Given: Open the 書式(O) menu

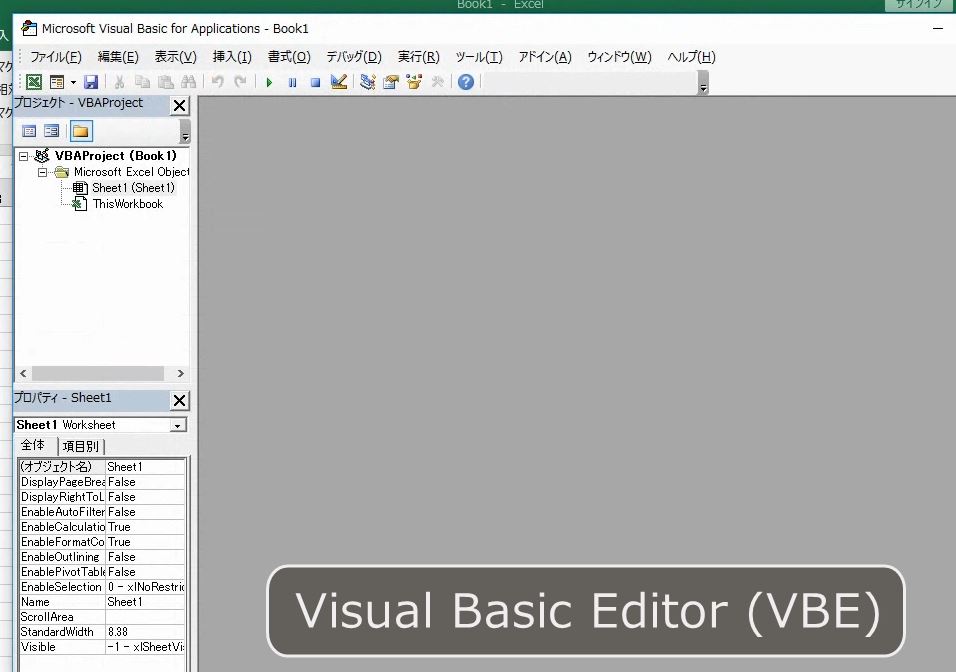Looking at the screenshot, I should 289,57.
